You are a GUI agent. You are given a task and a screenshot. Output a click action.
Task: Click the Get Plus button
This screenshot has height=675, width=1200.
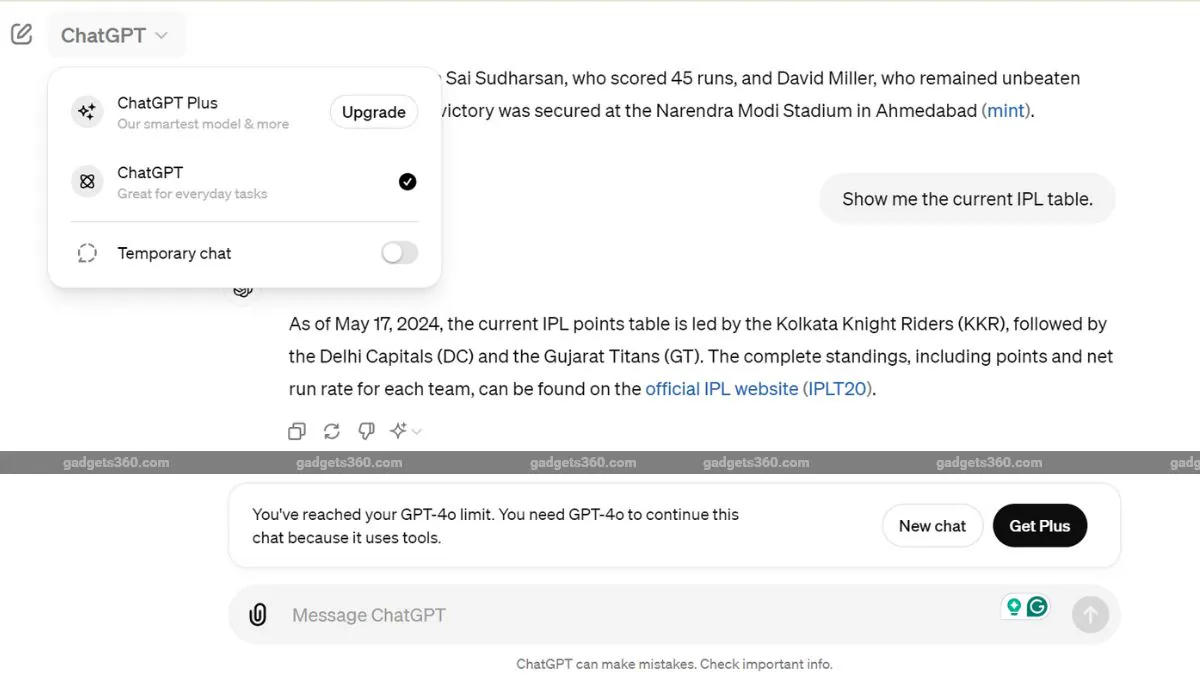click(1040, 525)
